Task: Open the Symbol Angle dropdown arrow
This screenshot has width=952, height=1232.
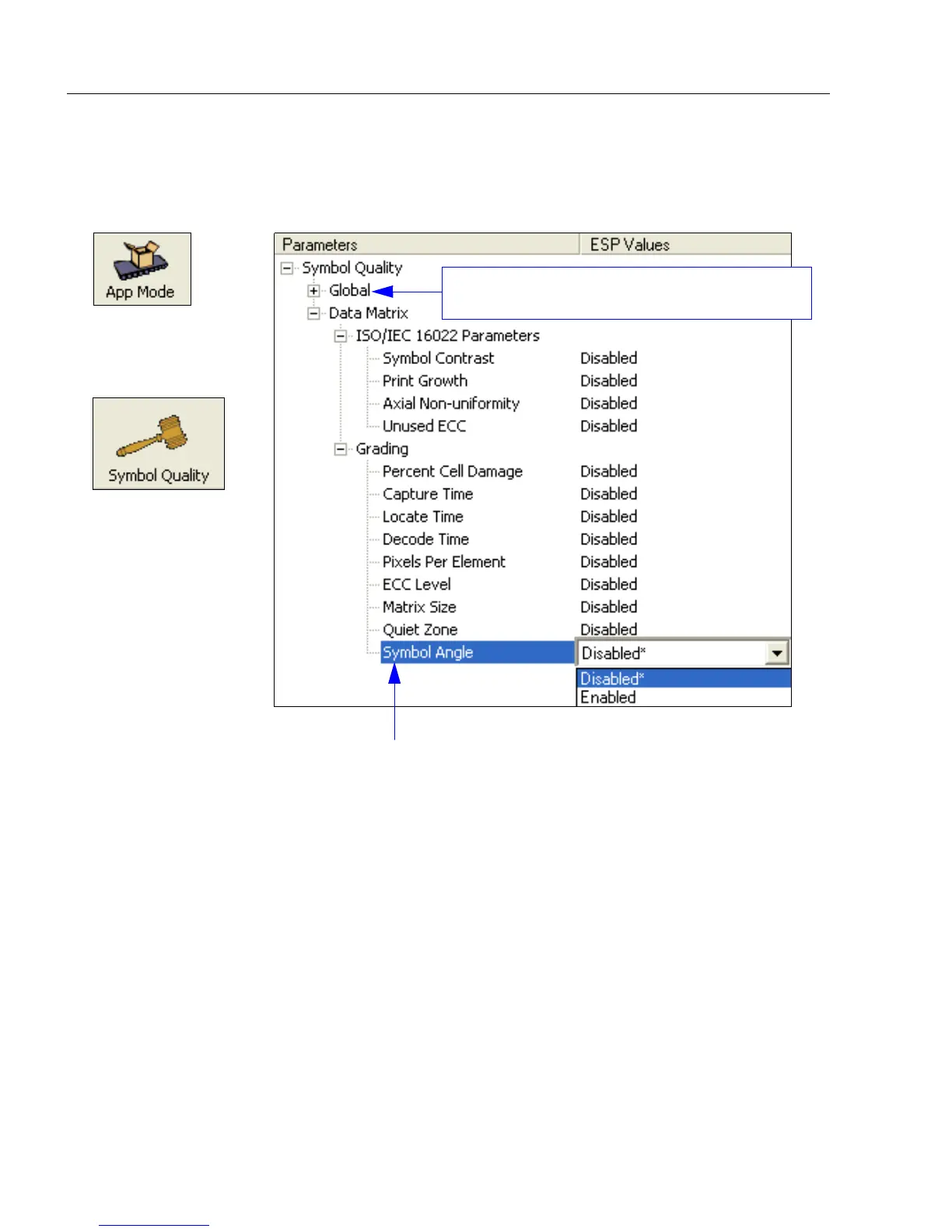Action: pyautogui.click(x=777, y=653)
